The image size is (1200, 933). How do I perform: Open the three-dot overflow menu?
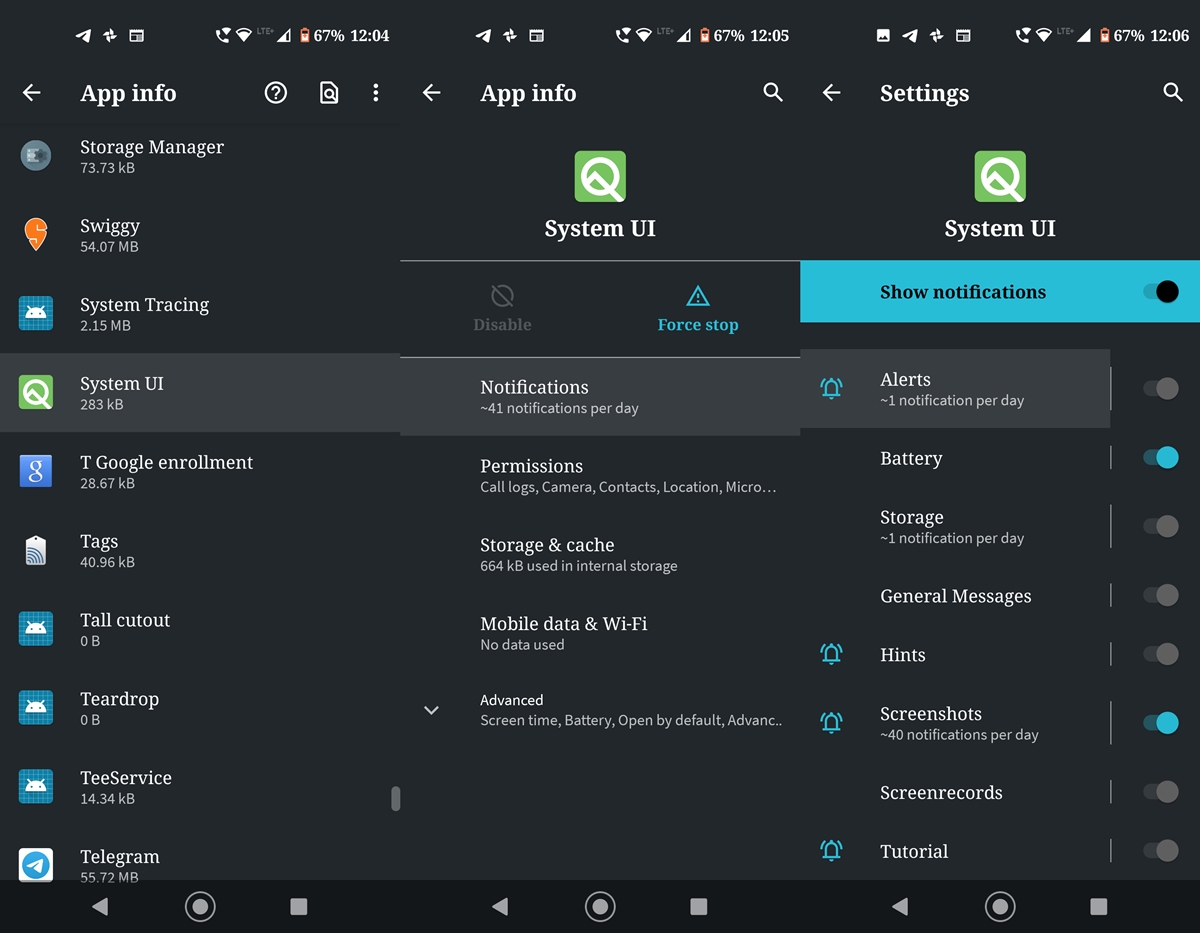pos(376,93)
